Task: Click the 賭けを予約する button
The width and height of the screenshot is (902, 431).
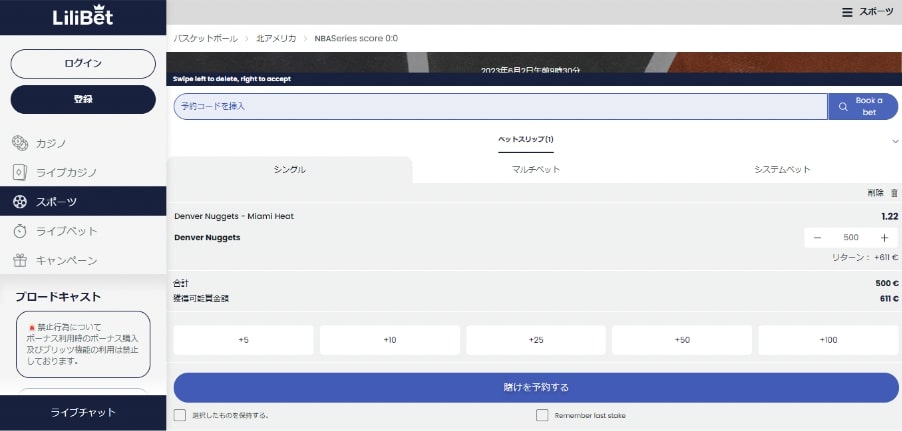Action: (536, 387)
